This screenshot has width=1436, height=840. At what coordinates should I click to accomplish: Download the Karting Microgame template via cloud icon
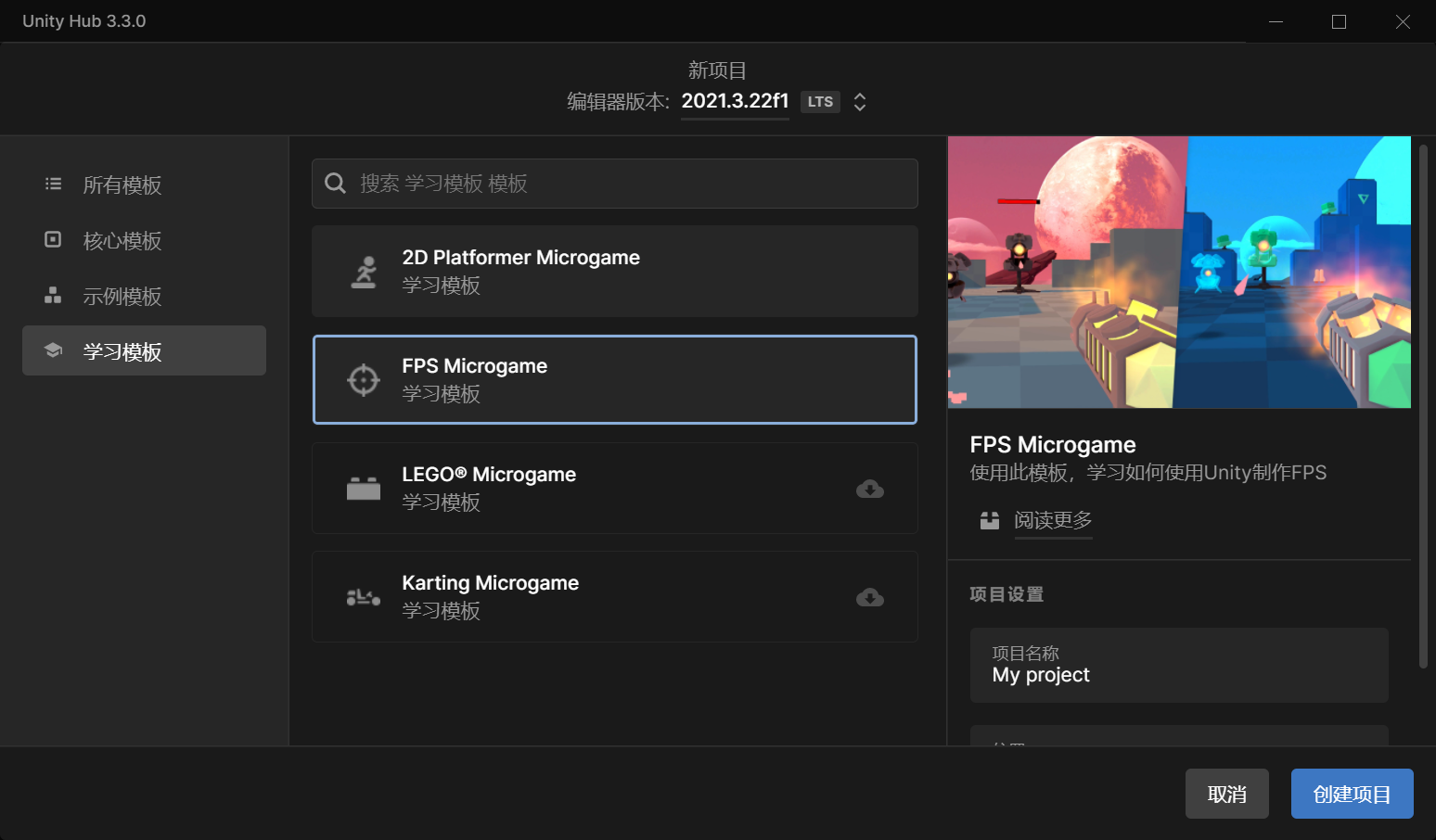coord(870,597)
